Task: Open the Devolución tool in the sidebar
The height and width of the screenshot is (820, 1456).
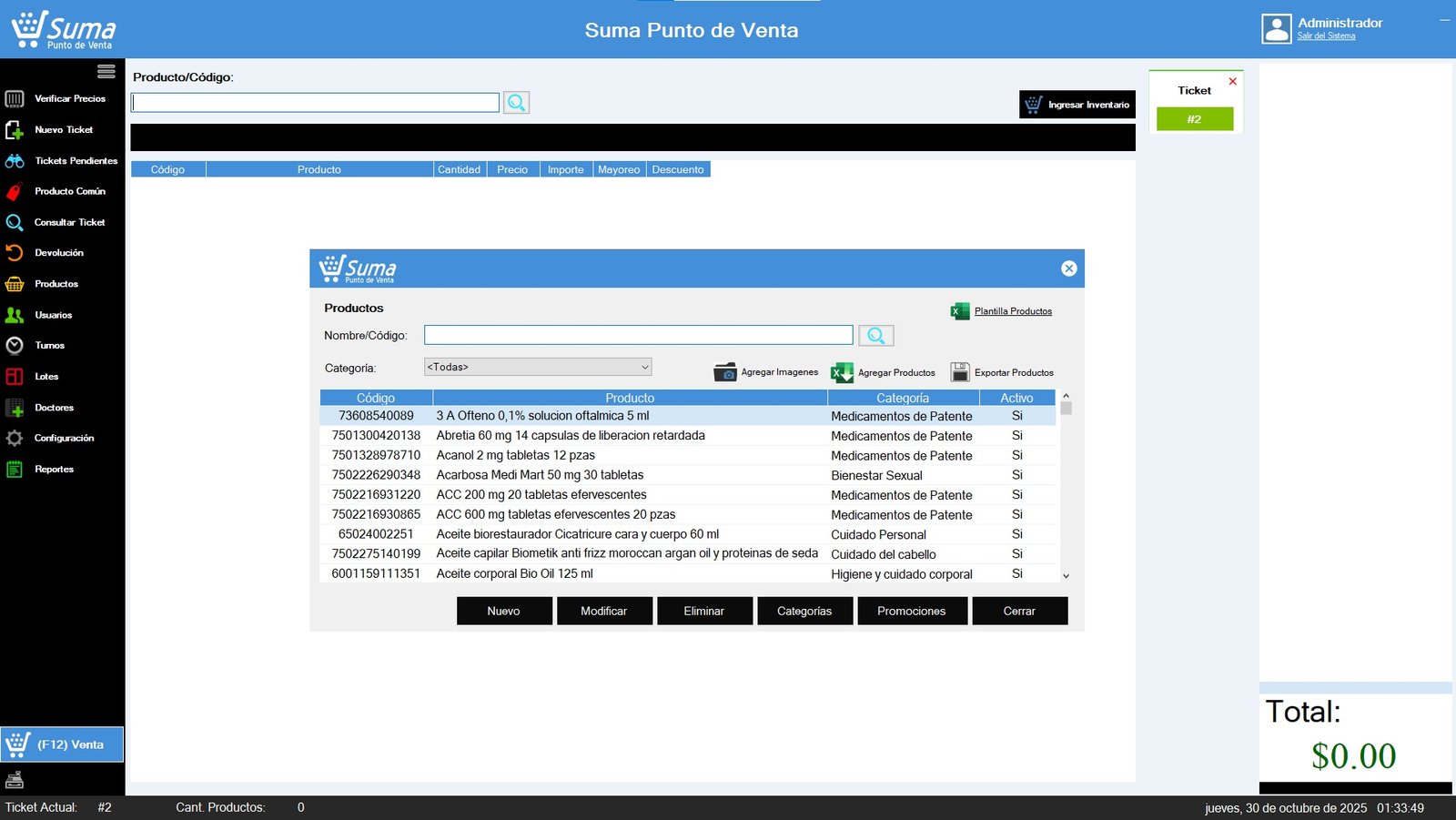Action: [14, 252]
